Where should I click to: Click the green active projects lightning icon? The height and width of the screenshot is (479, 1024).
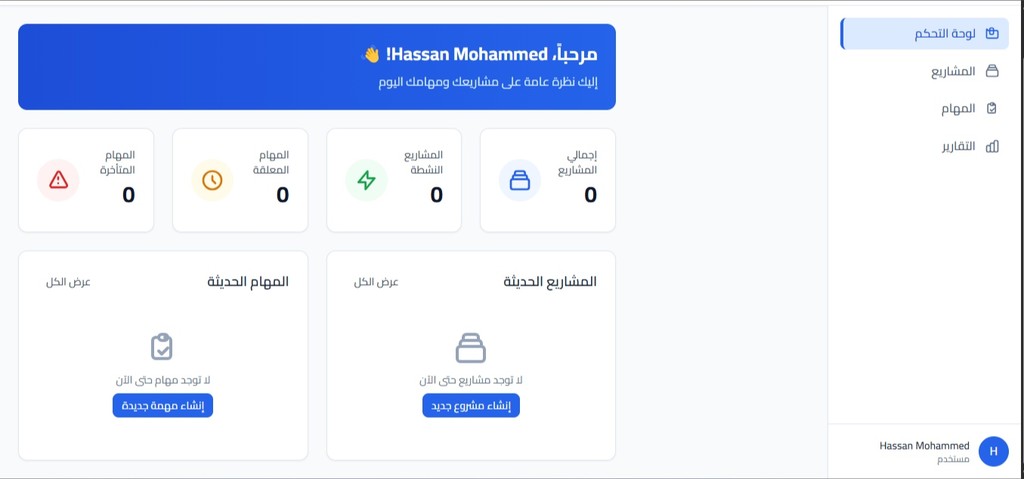tap(366, 180)
